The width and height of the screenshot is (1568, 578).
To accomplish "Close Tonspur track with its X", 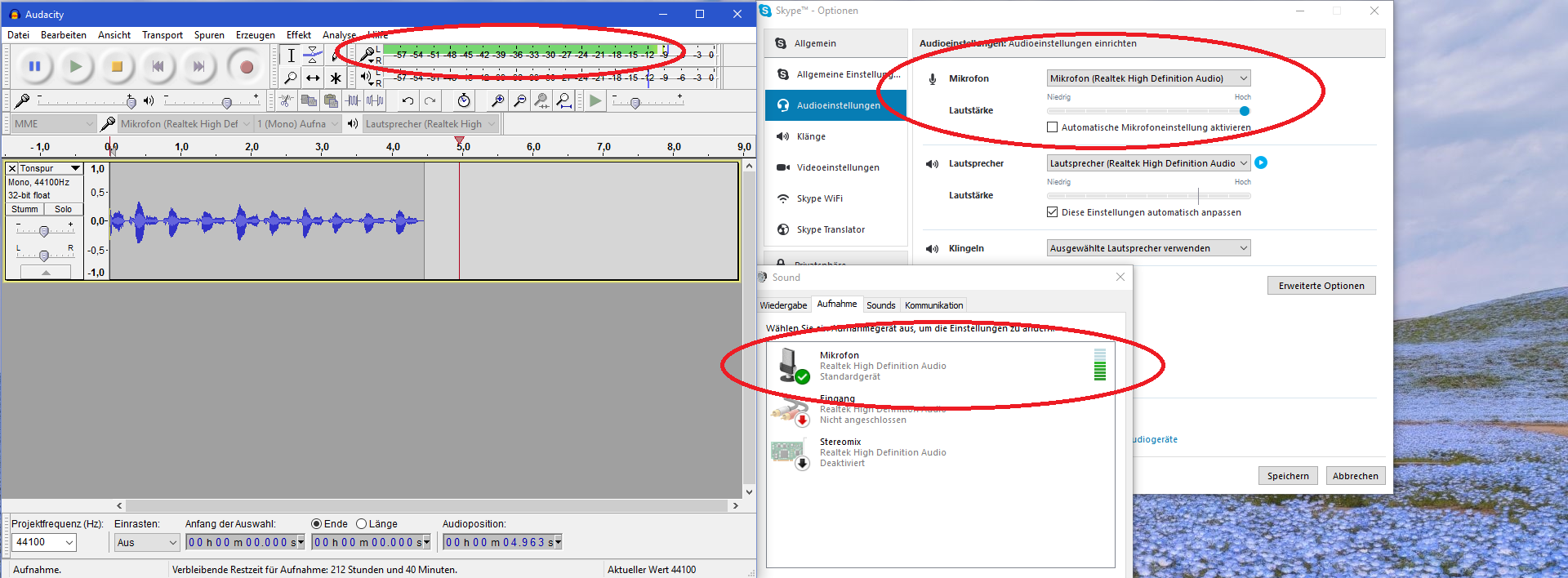I will [12, 168].
